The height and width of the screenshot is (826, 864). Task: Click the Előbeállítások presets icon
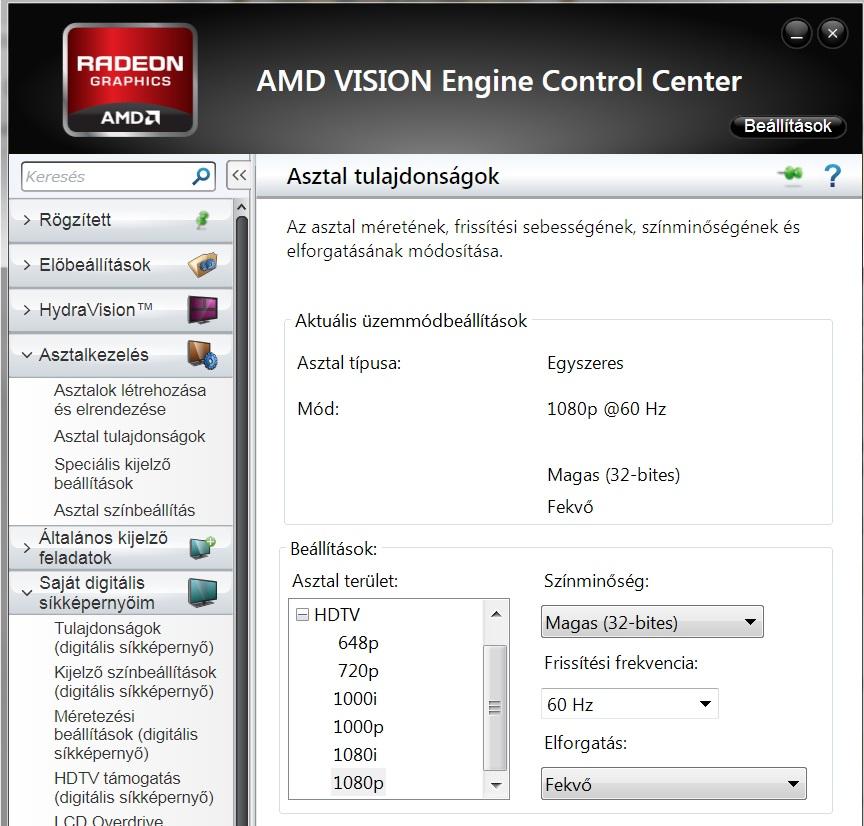202,264
